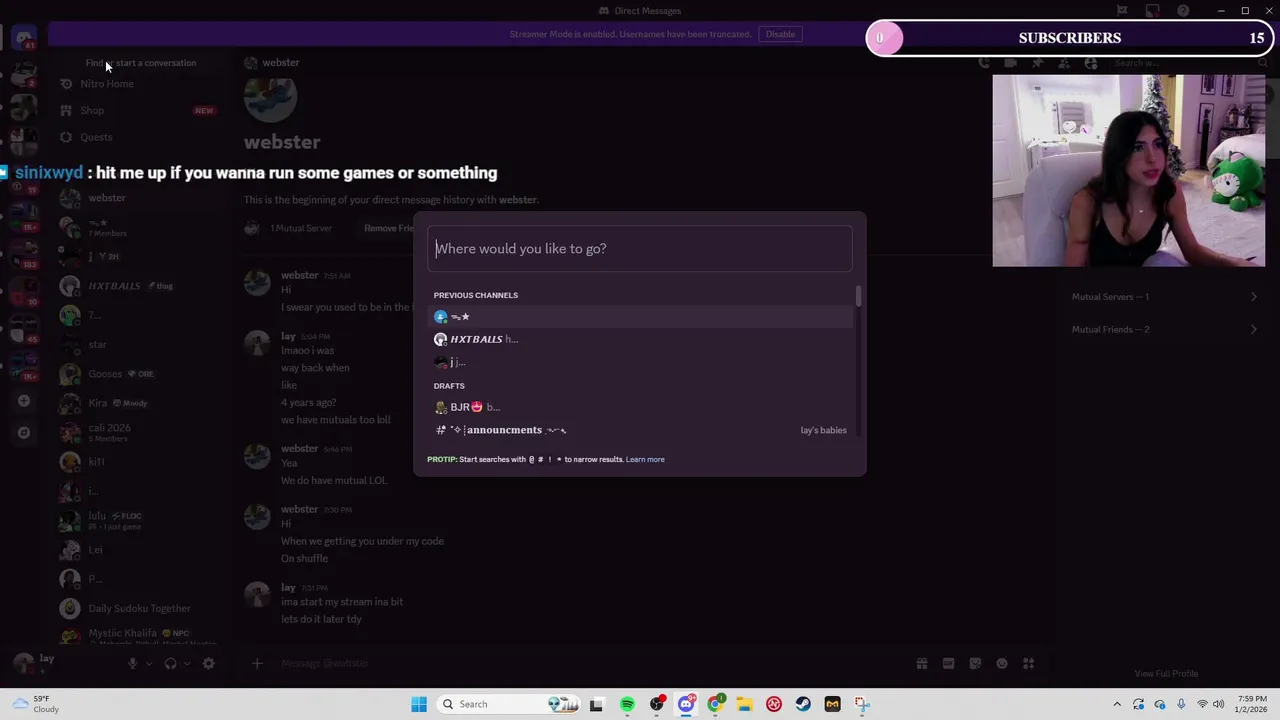The width and height of the screenshot is (1280, 720).
Task: Choose BJR draft in quick switcher
Action: [640, 407]
